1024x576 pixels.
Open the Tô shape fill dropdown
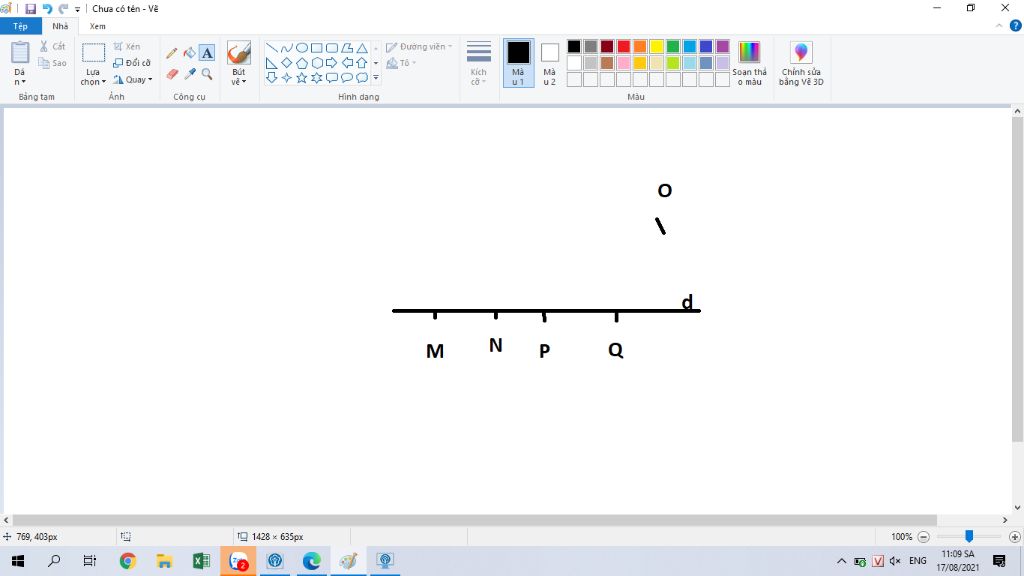tap(401, 63)
